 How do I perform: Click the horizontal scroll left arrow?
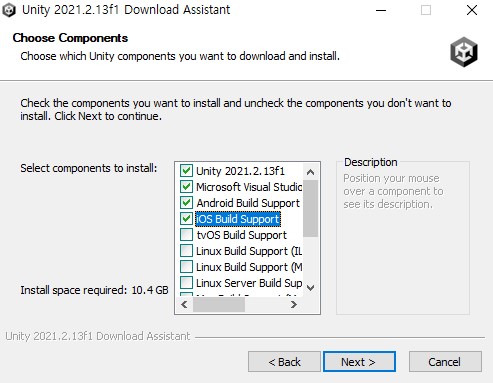184,305
